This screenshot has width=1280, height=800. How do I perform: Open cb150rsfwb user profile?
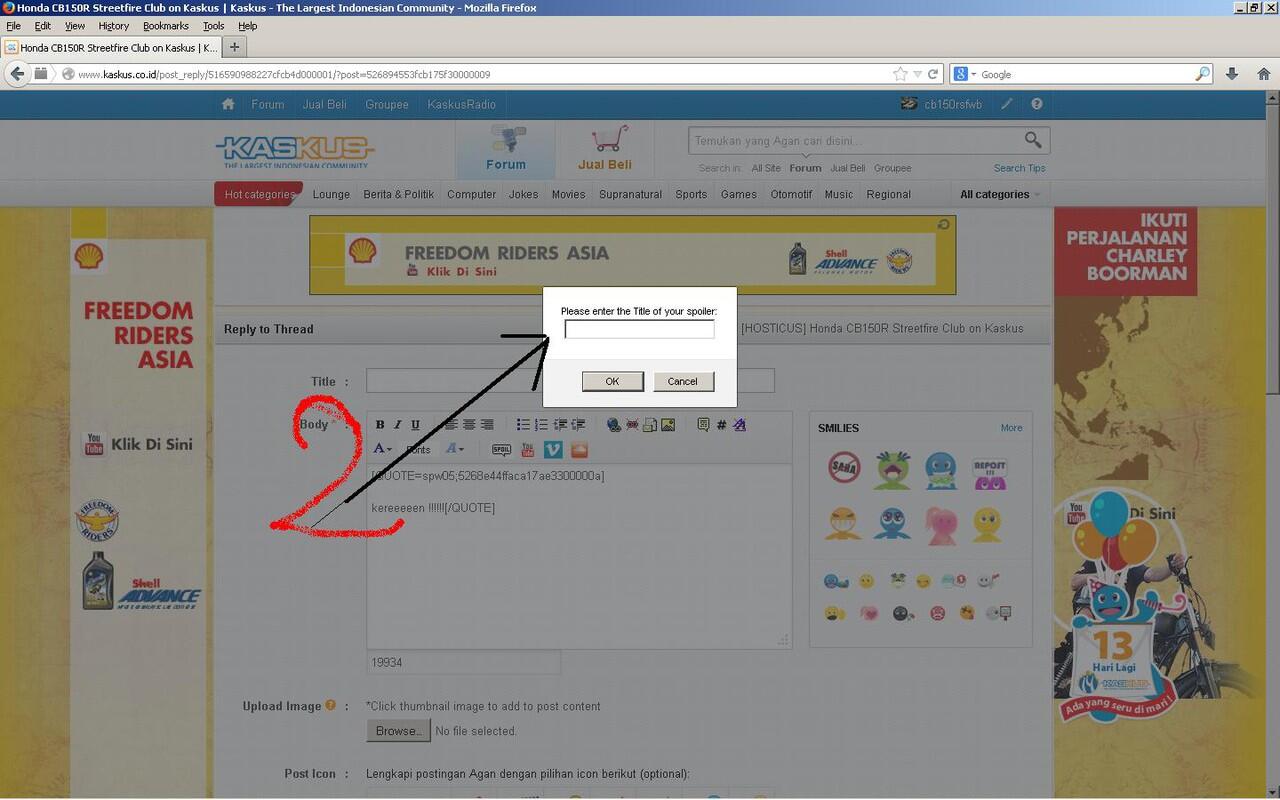point(952,104)
